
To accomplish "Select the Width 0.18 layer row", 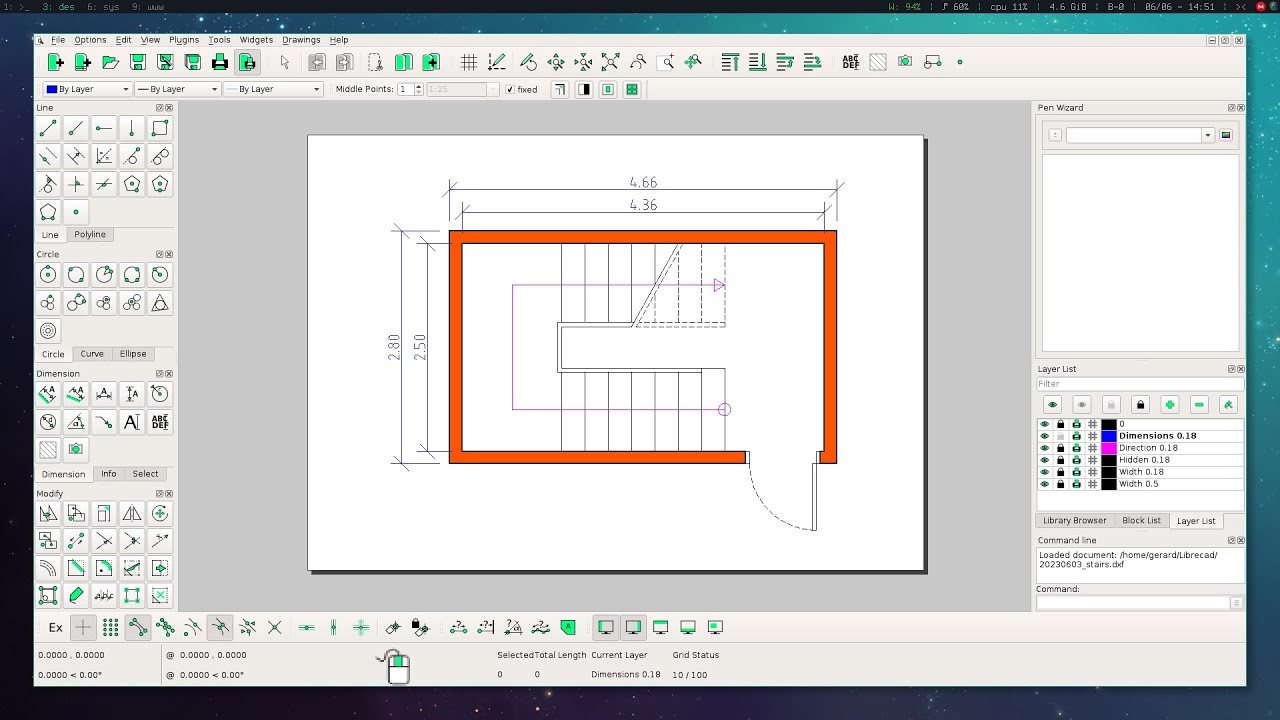I will 1140,472.
